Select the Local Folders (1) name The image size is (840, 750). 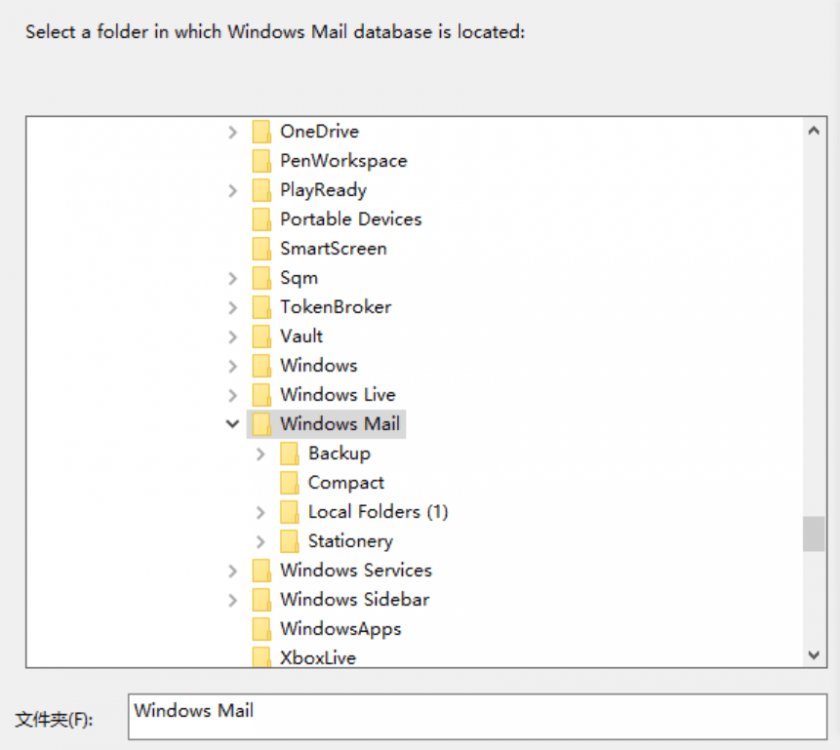(378, 512)
